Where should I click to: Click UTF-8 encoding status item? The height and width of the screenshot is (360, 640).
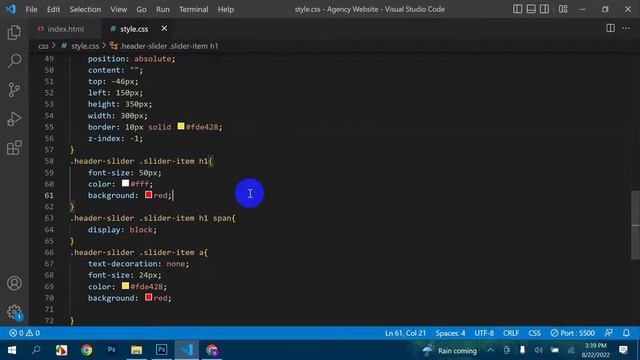pyautogui.click(x=484, y=333)
